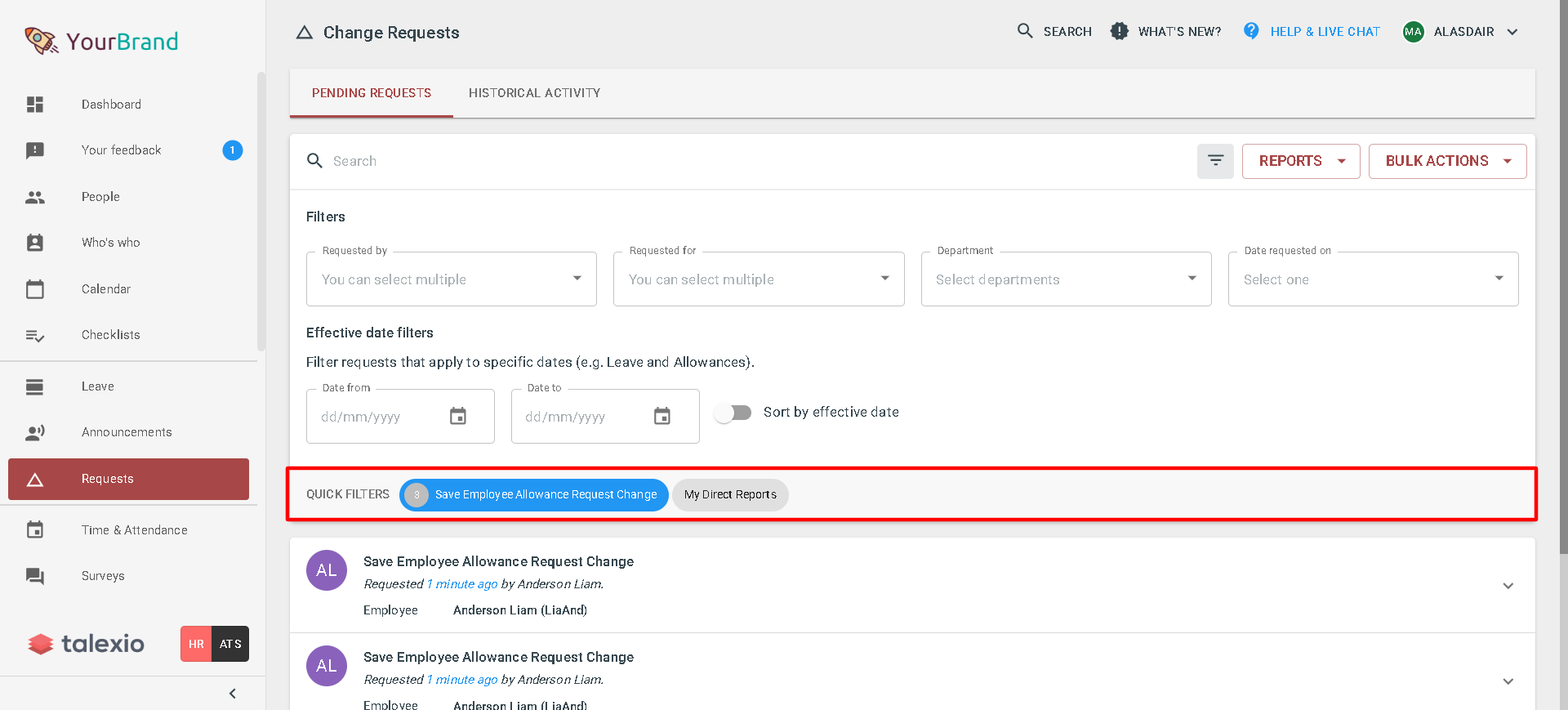Click the SEARCH link in header
Viewport: 1568px width, 710px height.
click(1067, 32)
